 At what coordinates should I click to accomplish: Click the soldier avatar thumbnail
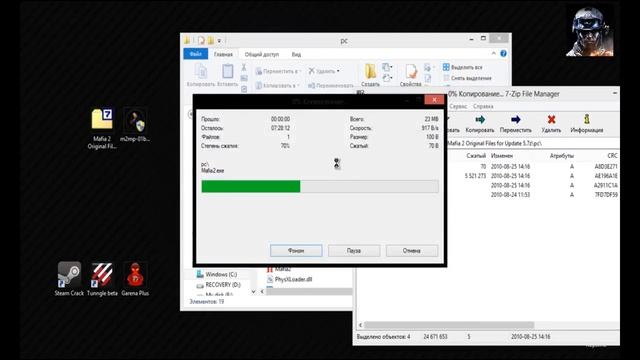(x=590, y=31)
